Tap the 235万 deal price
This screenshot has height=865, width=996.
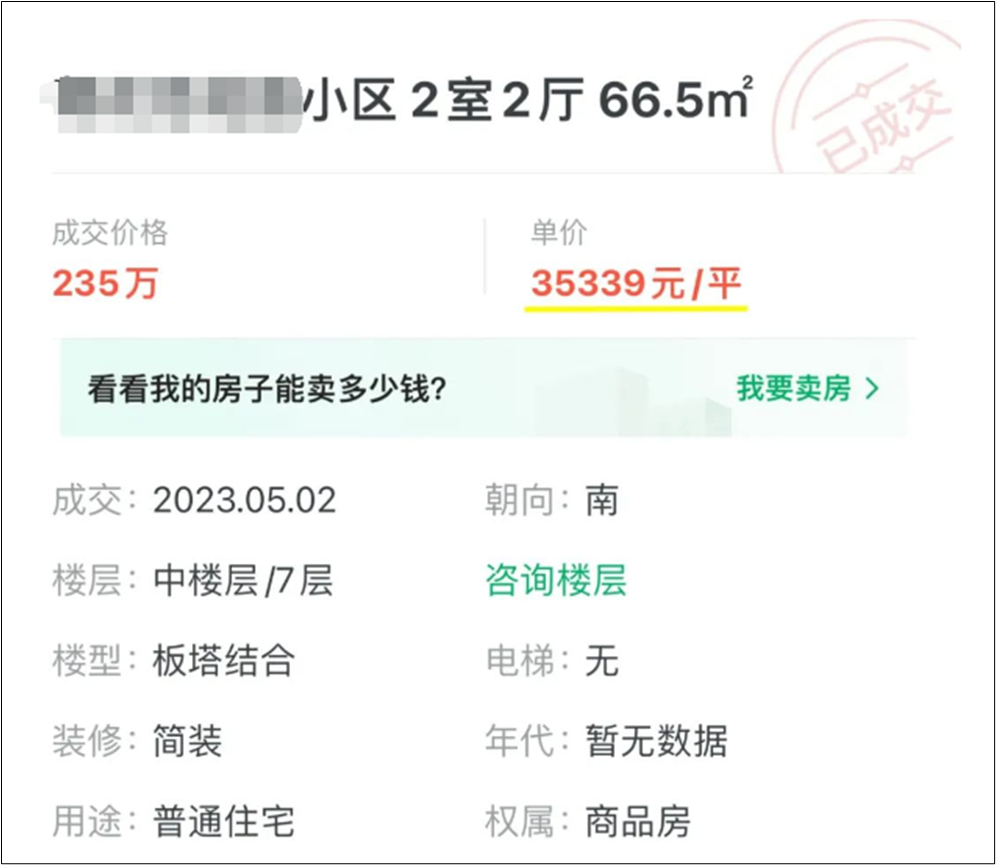(x=105, y=283)
